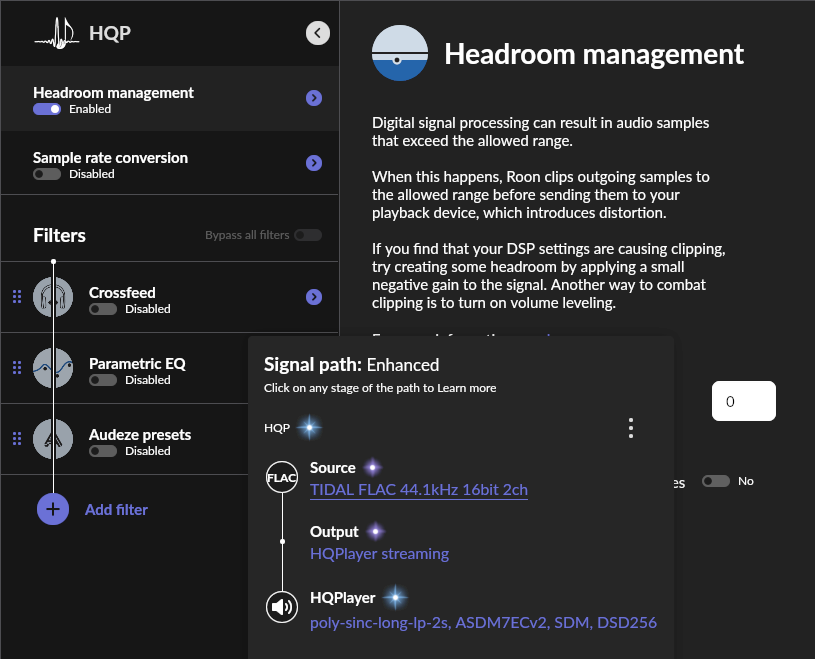Screen dimensions: 815x659
Task: Open TIDAL FLAC 44.1kHz 16bit 2ch link
Action: click(419, 490)
